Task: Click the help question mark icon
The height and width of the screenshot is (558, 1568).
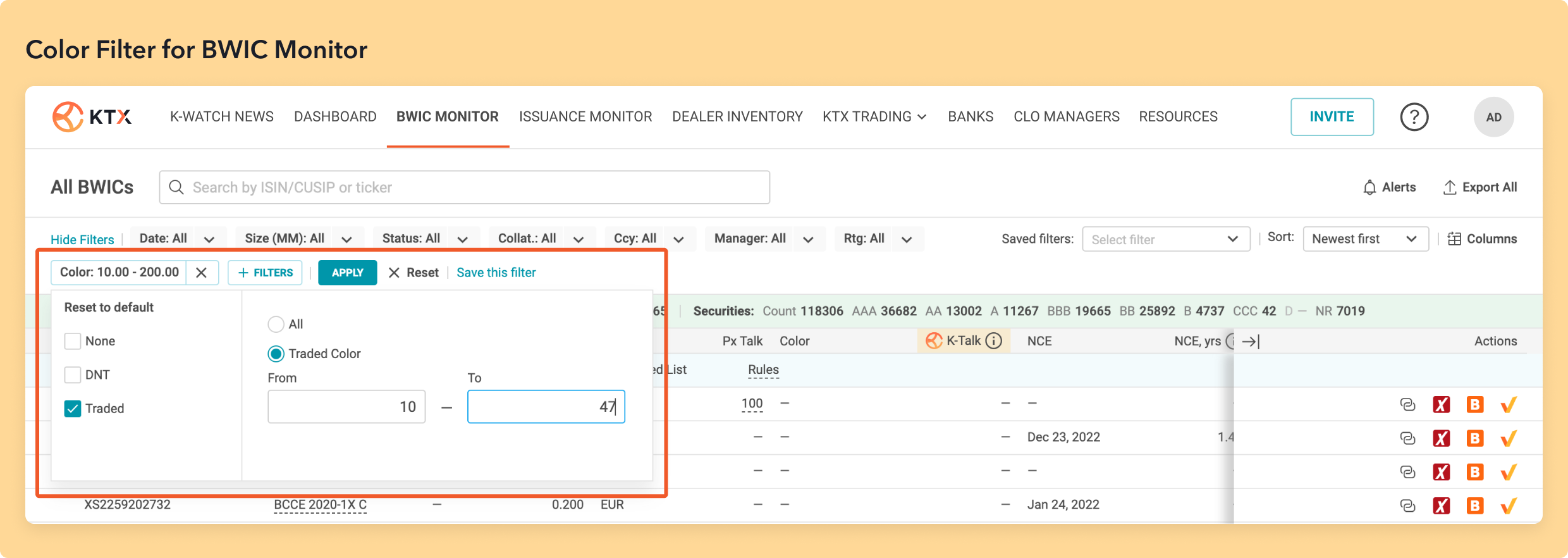Action: click(1414, 117)
